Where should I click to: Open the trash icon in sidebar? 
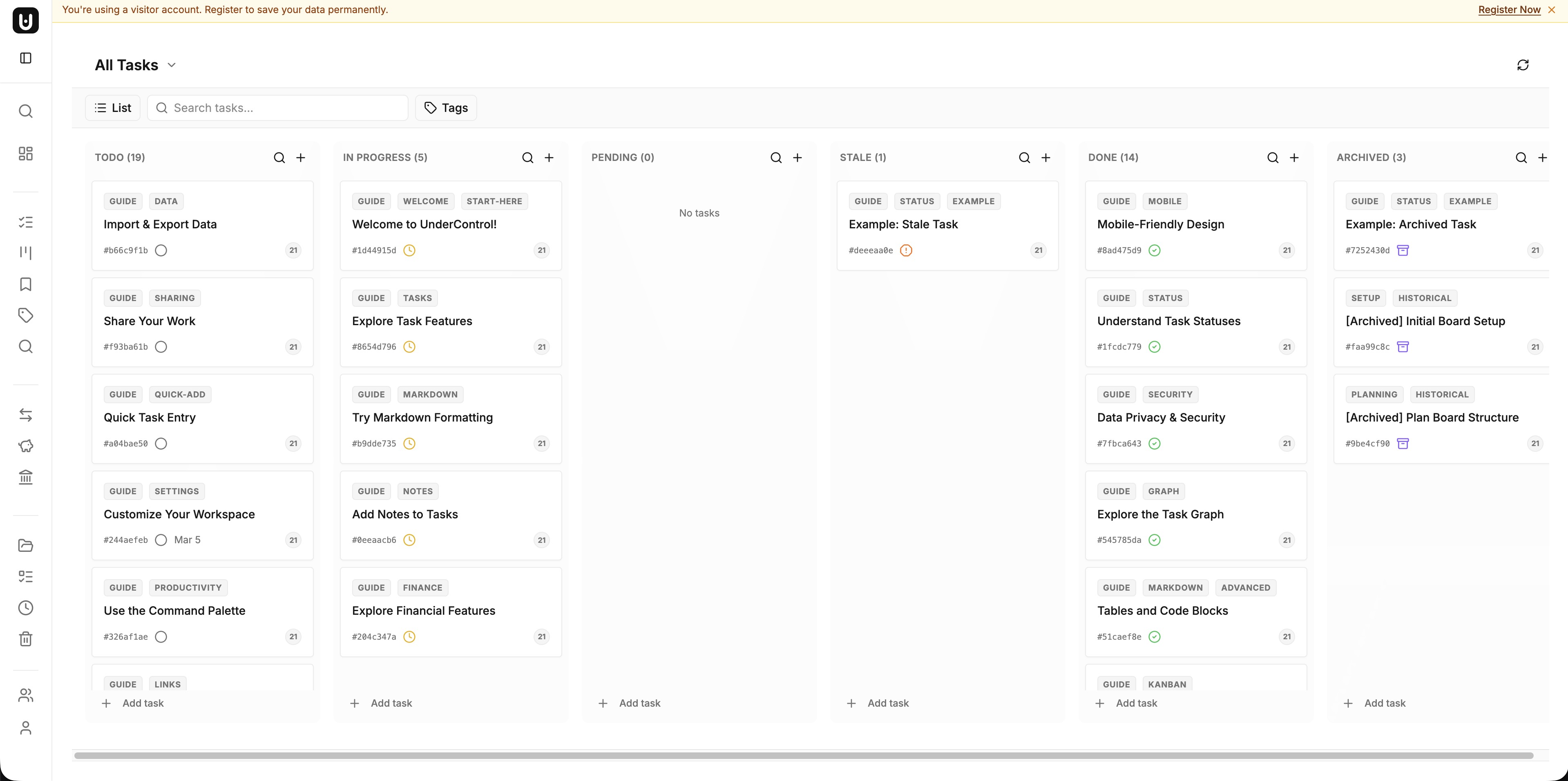[26, 638]
